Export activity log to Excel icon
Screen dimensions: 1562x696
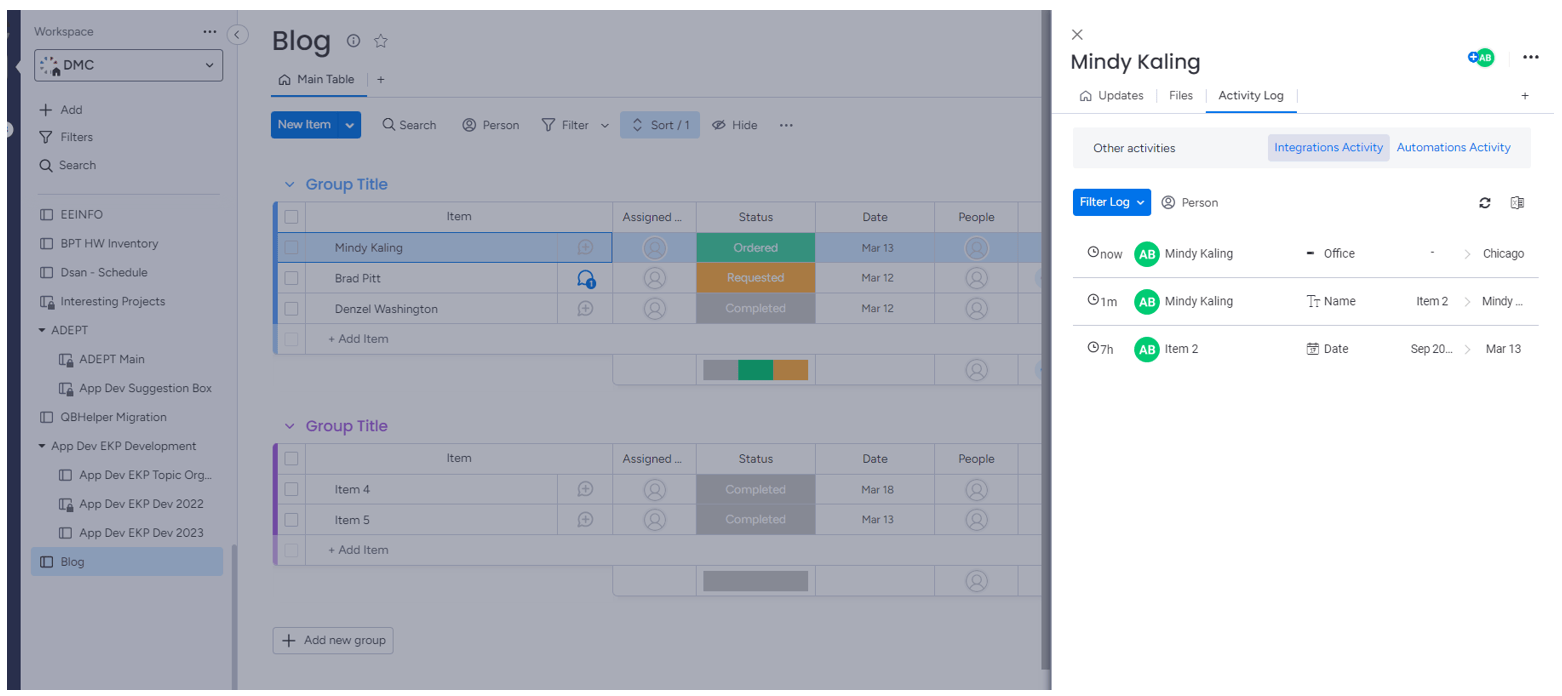1517,202
